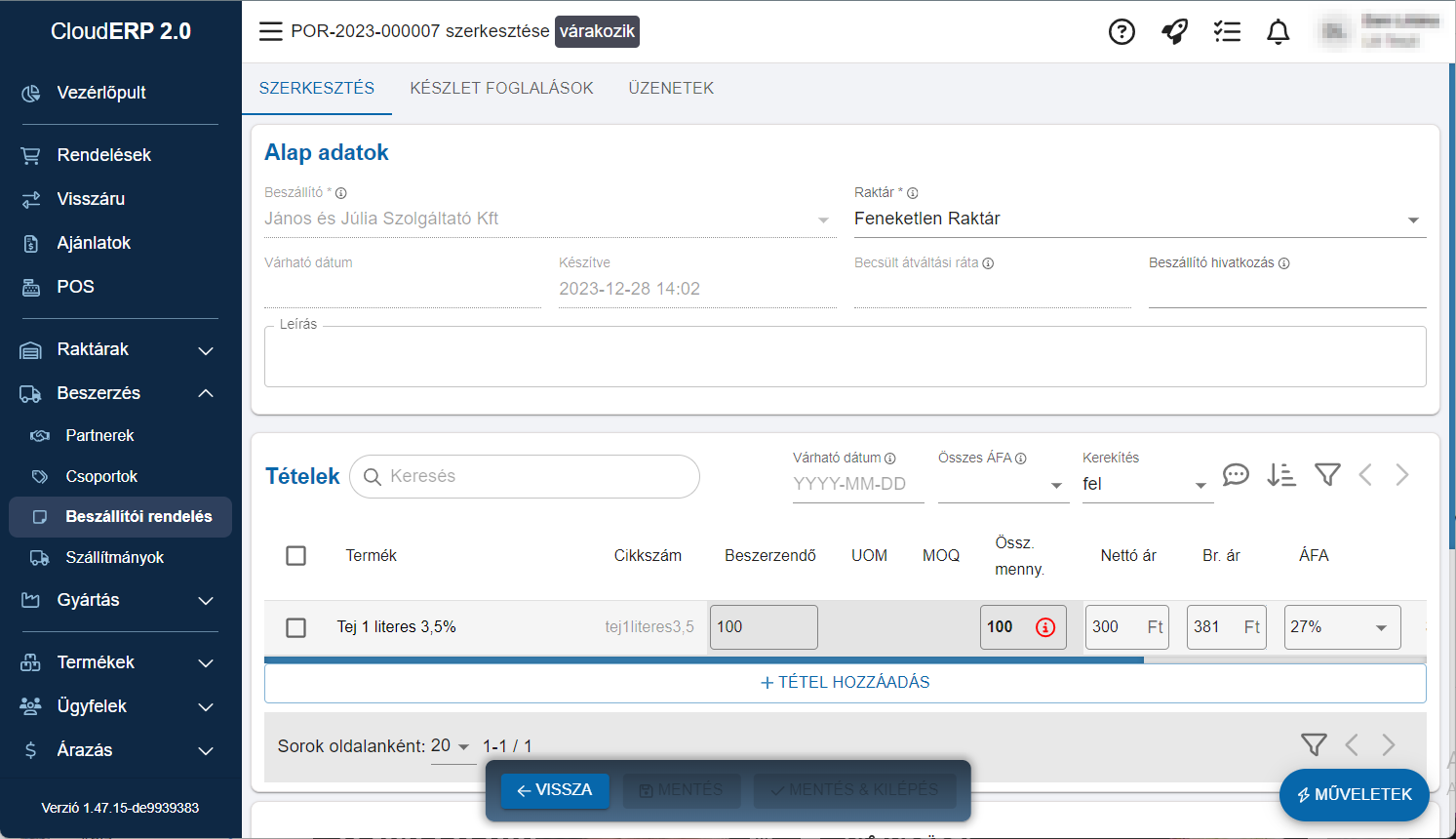The image size is (1456, 839).
Task: Click the Tétel hozzáadás button
Action: point(845,683)
